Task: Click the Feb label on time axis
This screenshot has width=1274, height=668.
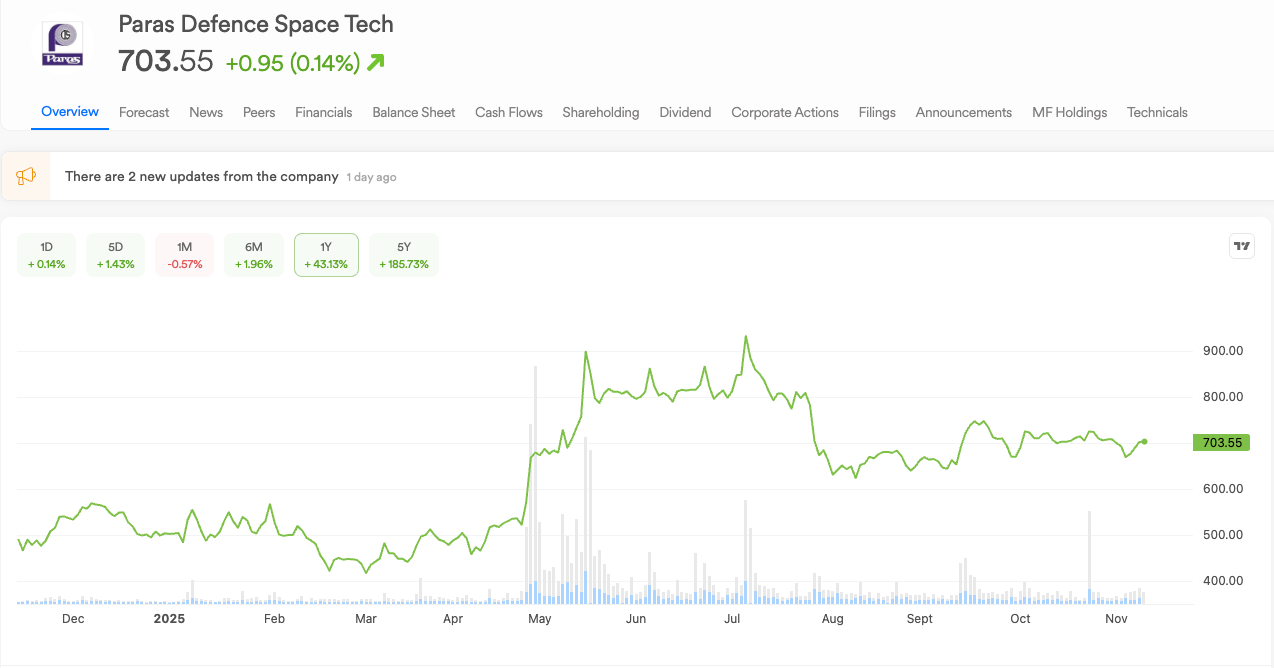Action: click(x=274, y=619)
